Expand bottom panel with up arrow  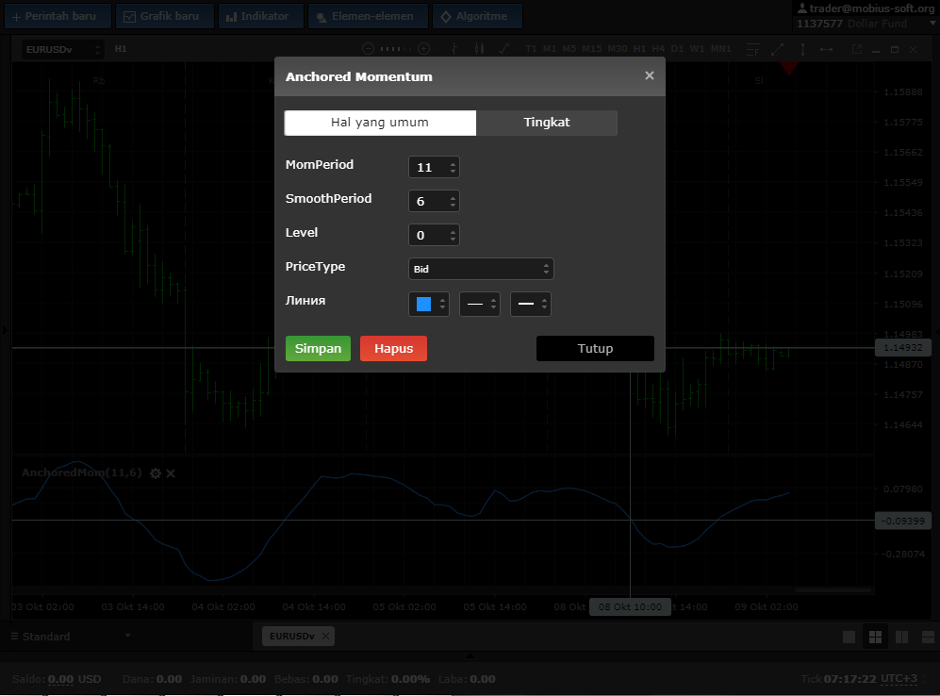point(470,656)
